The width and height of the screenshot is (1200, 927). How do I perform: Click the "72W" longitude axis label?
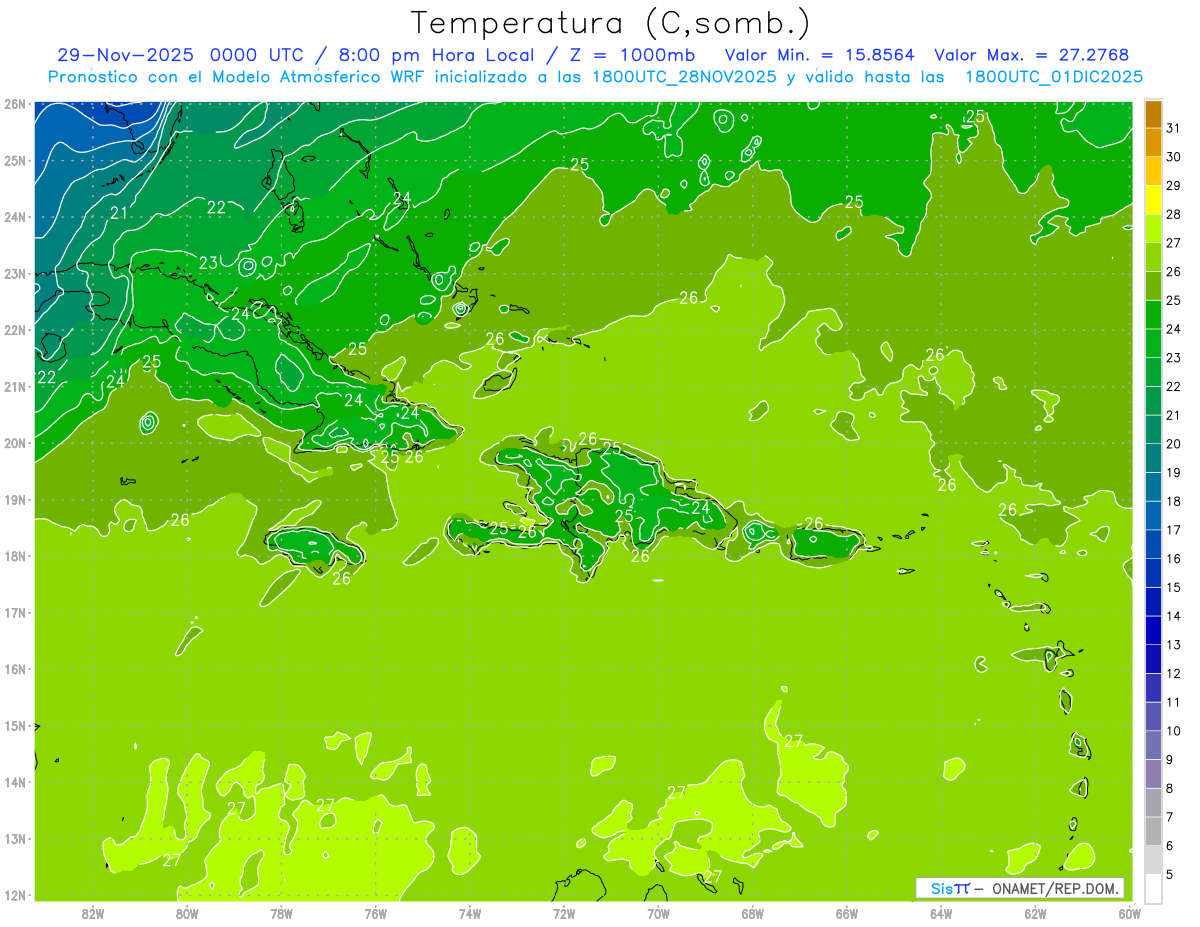pyautogui.click(x=564, y=912)
